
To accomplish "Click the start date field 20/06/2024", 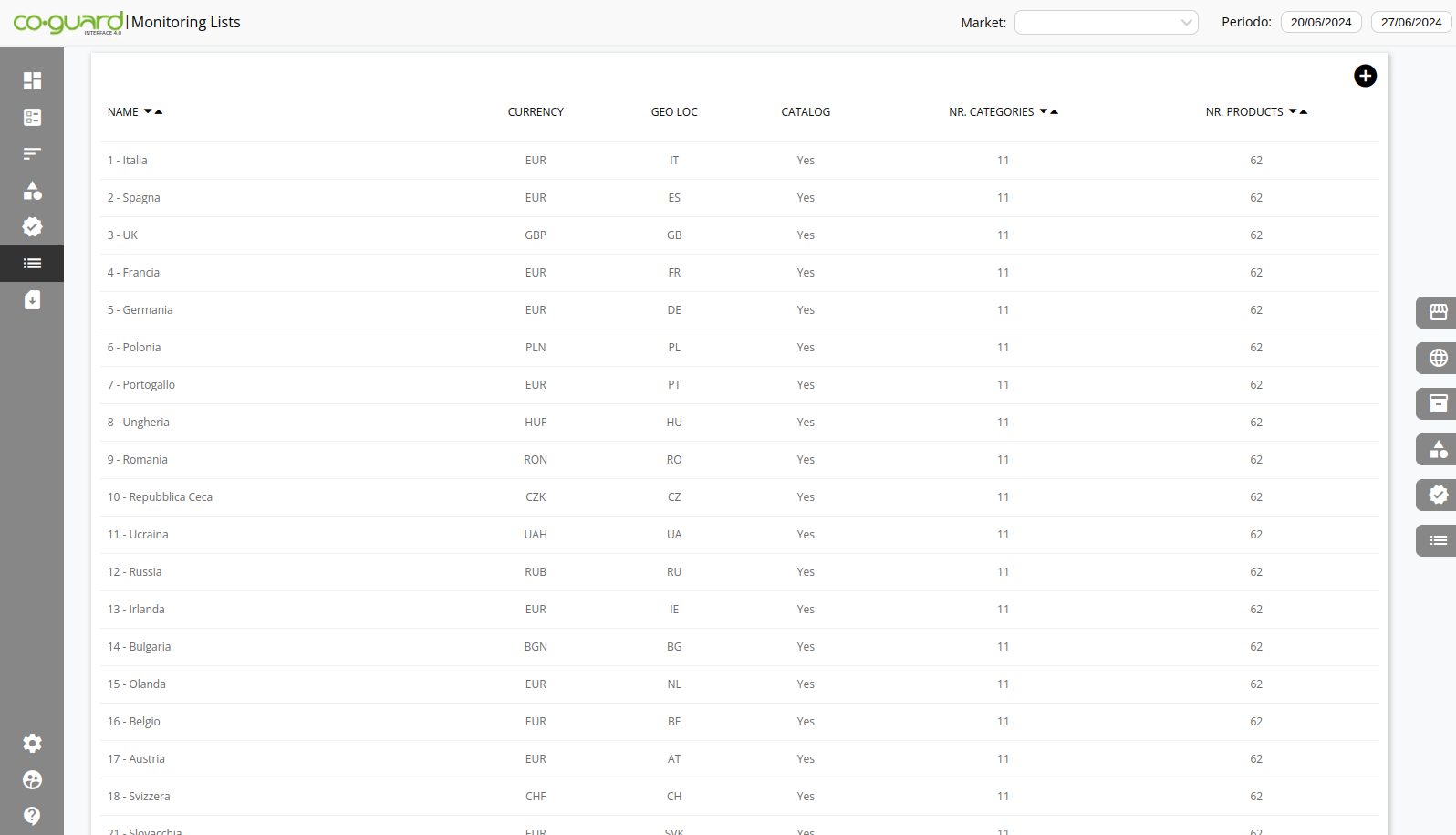I will (1320, 22).
